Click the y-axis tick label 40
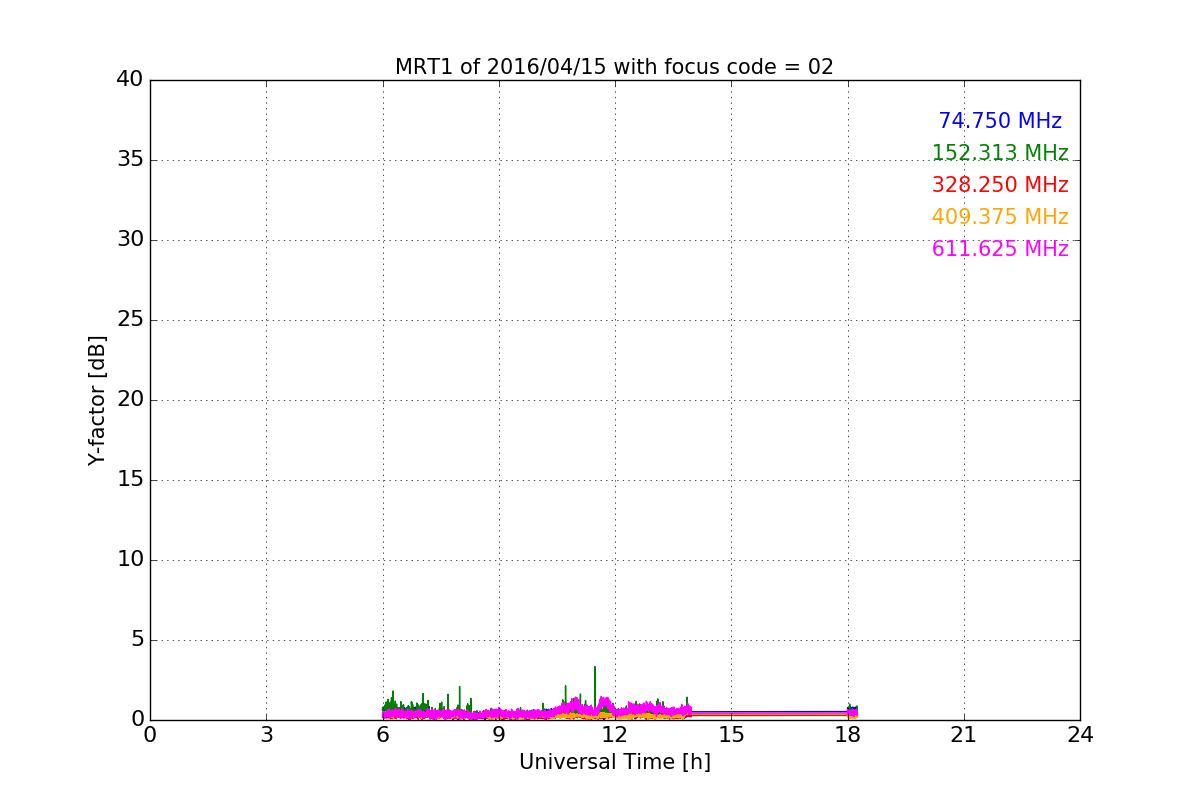This screenshot has width=1200, height=800. 130,80
